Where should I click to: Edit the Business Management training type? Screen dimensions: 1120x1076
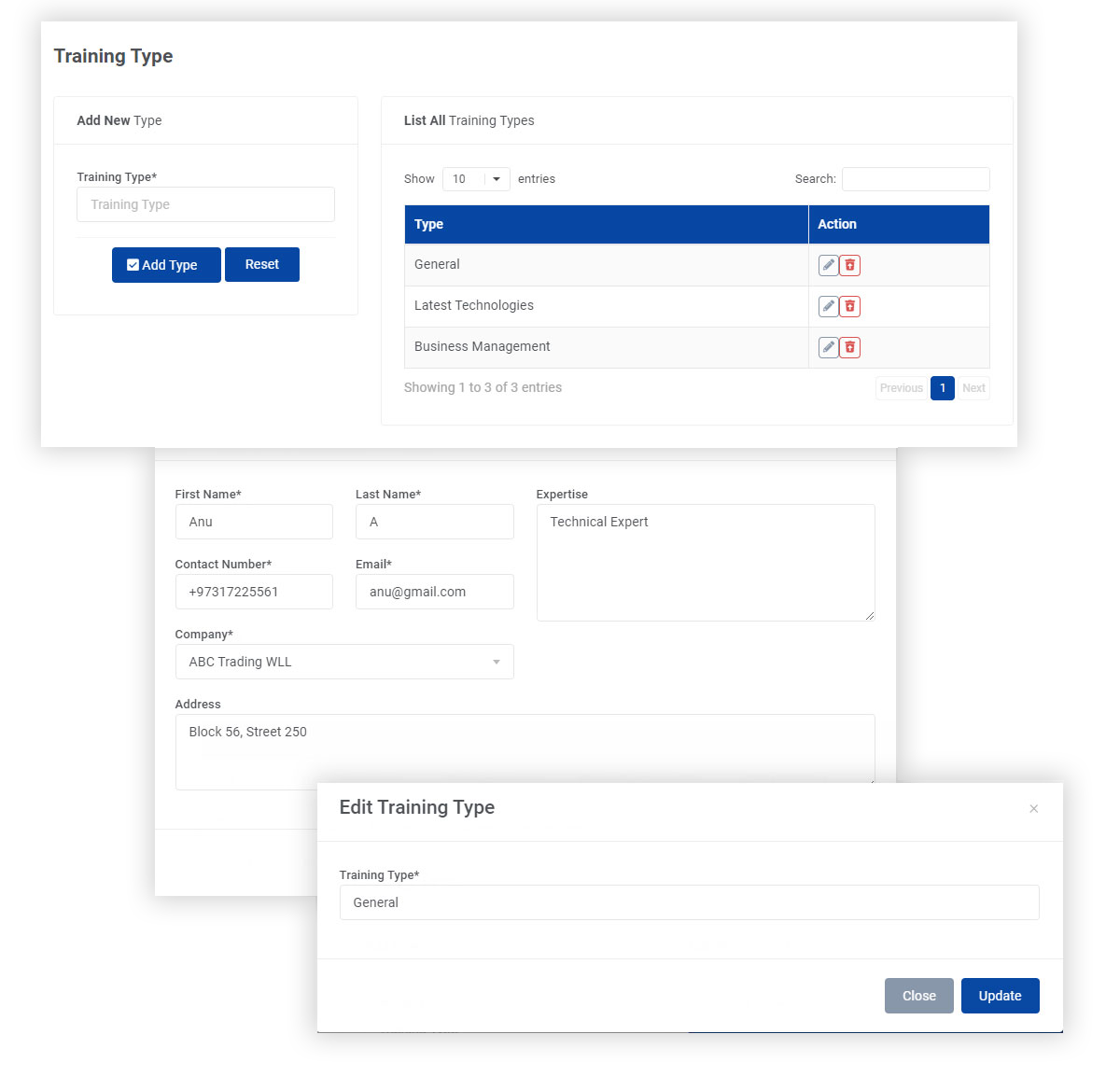pyautogui.click(x=828, y=347)
